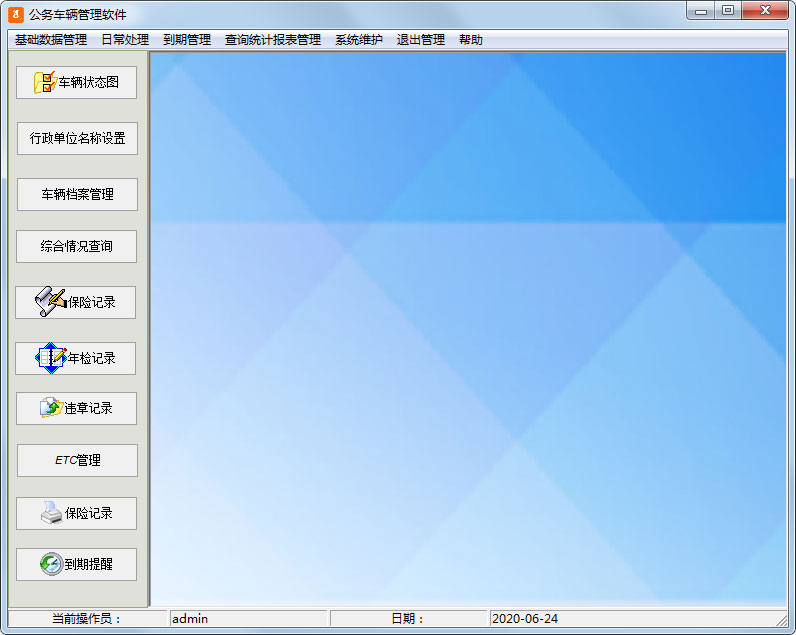Image resolution: width=796 pixels, height=635 pixels.
Task: Click the blue diamond icon for 年检记录
Action: tap(51, 358)
